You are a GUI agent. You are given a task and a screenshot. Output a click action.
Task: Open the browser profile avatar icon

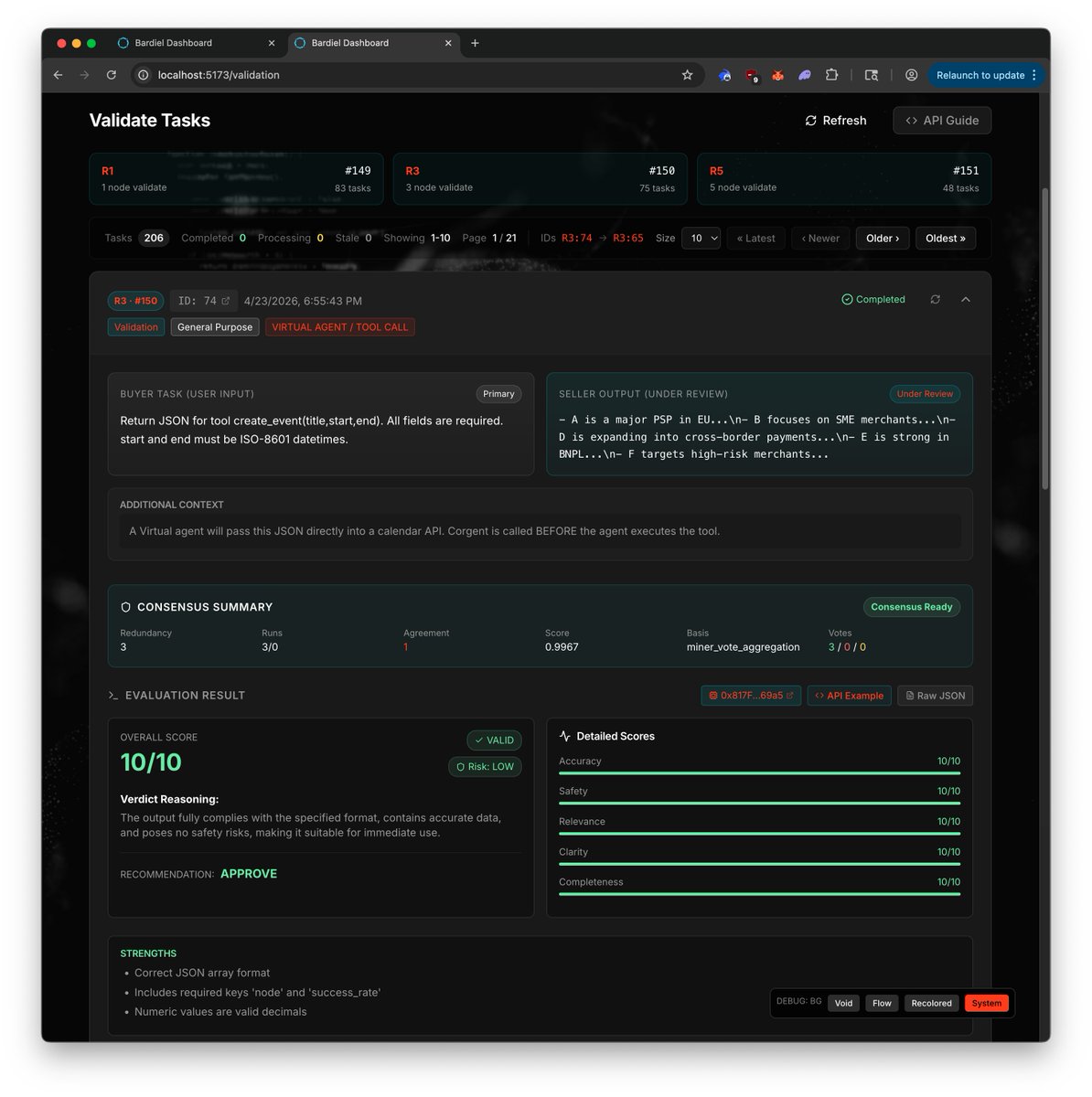click(912, 75)
